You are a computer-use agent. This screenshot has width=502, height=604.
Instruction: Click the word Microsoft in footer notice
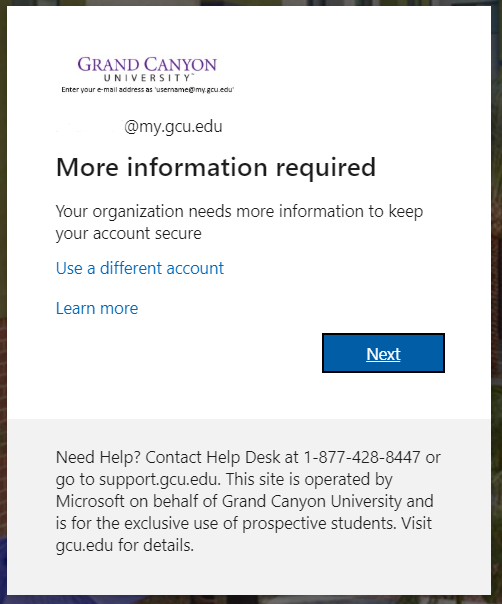[90, 502]
